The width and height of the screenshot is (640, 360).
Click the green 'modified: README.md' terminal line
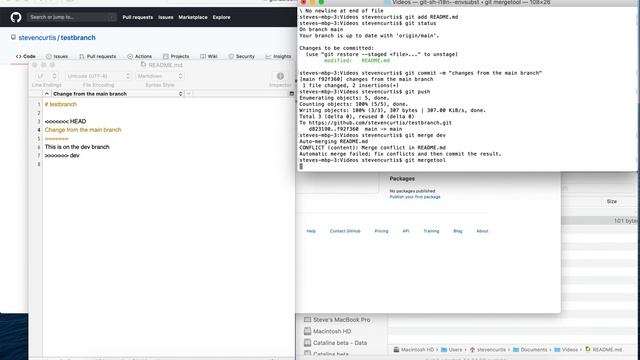point(357,60)
